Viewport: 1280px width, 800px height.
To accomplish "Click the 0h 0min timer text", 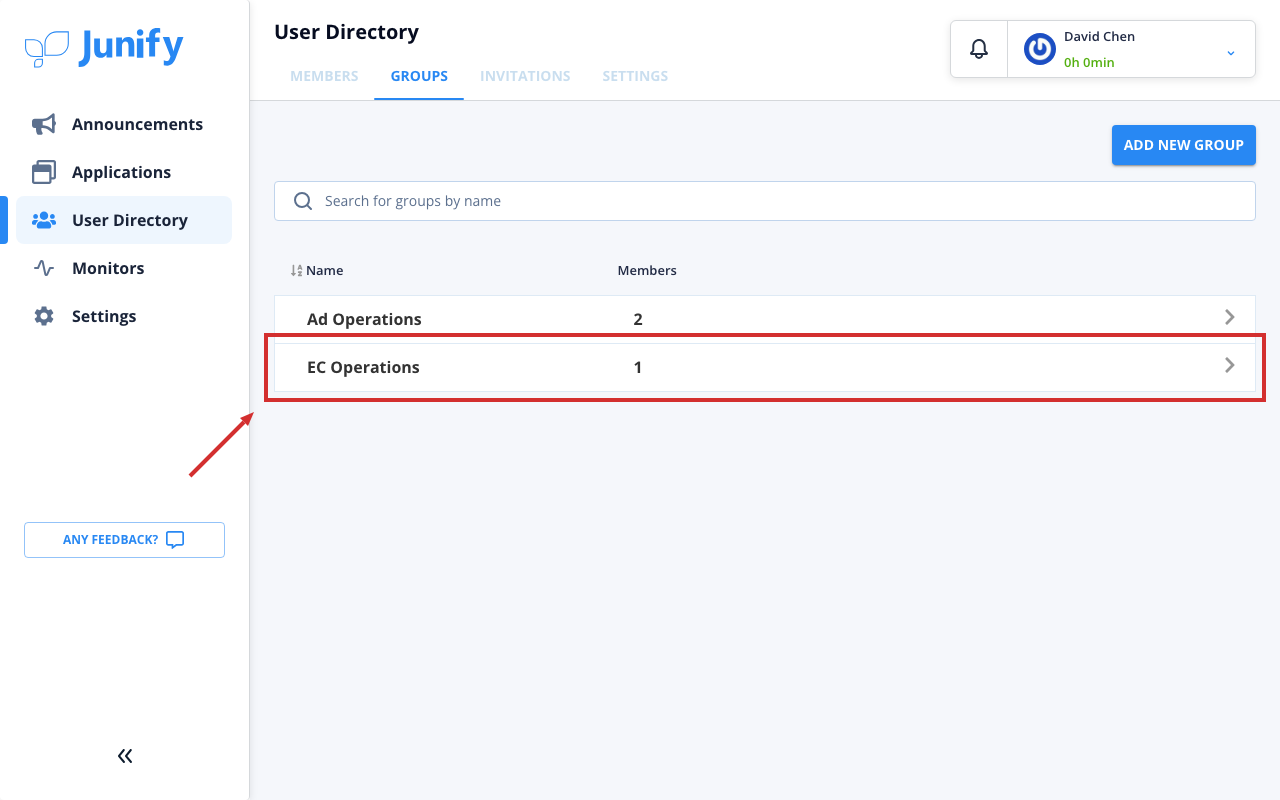I will [1089, 62].
